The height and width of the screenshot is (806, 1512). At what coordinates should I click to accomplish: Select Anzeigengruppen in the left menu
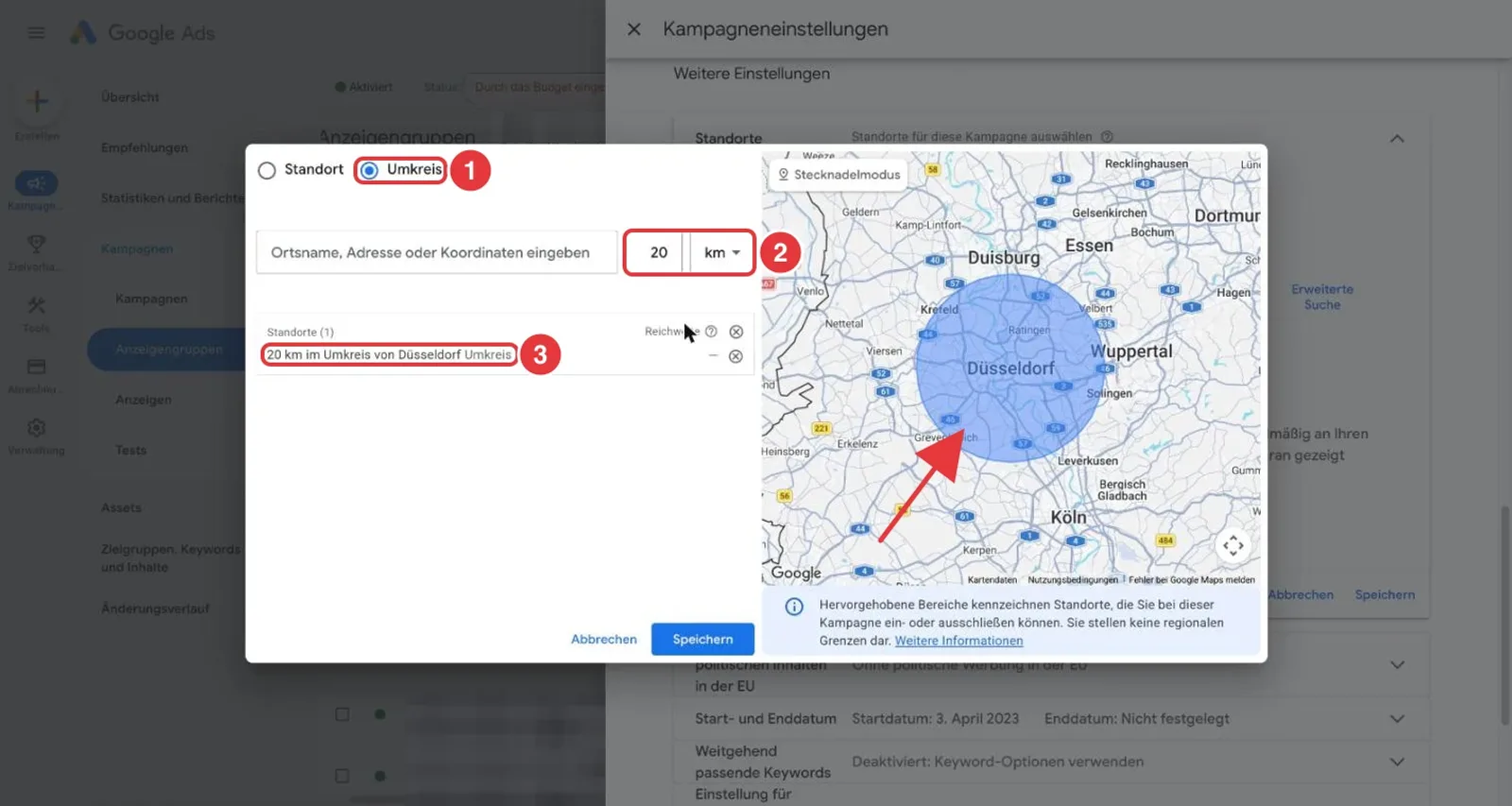[168, 350]
